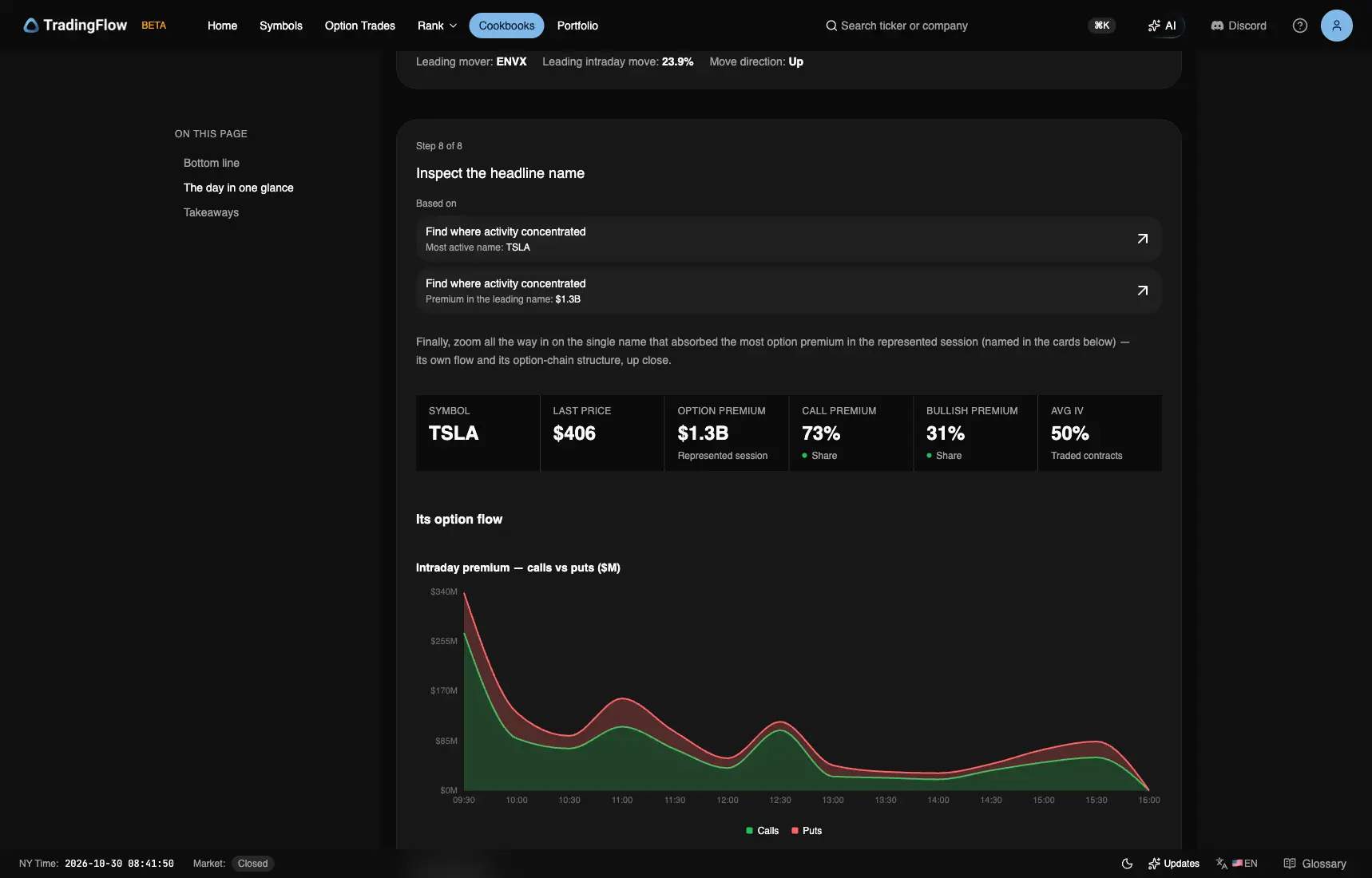Open Most active name TSLA card arrow
Image resolution: width=1372 pixels, height=878 pixels.
pos(1143,239)
